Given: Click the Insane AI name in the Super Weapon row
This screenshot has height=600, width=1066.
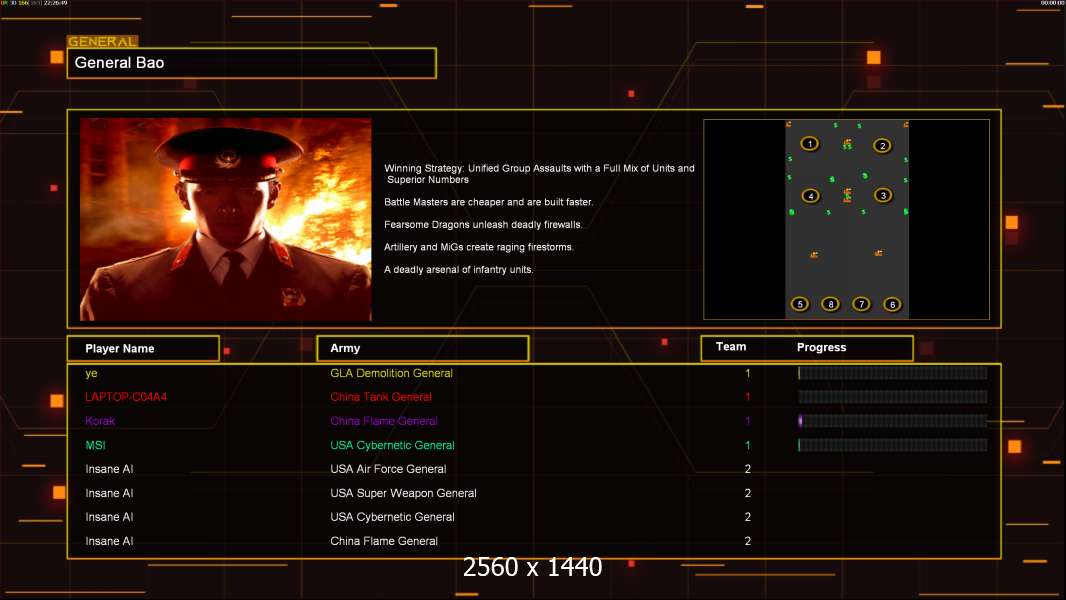Looking at the screenshot, I should [109, 493].
